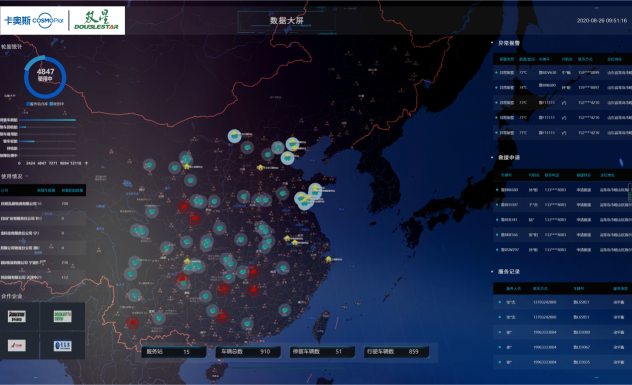
Task: Toggle the dark blue legend entry below donut
Action: point(37,104)
